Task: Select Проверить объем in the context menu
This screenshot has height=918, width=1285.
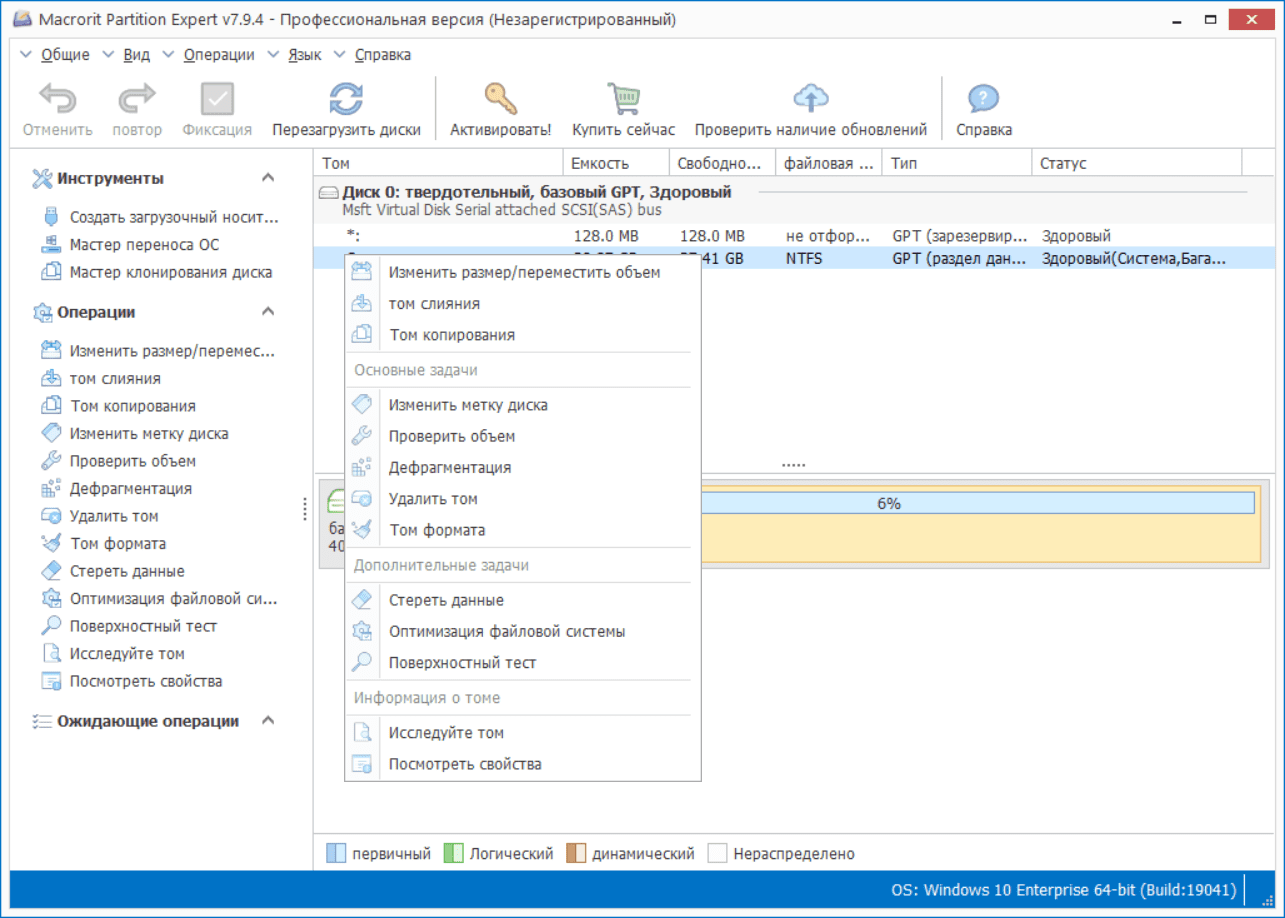Action: point(523,436)
